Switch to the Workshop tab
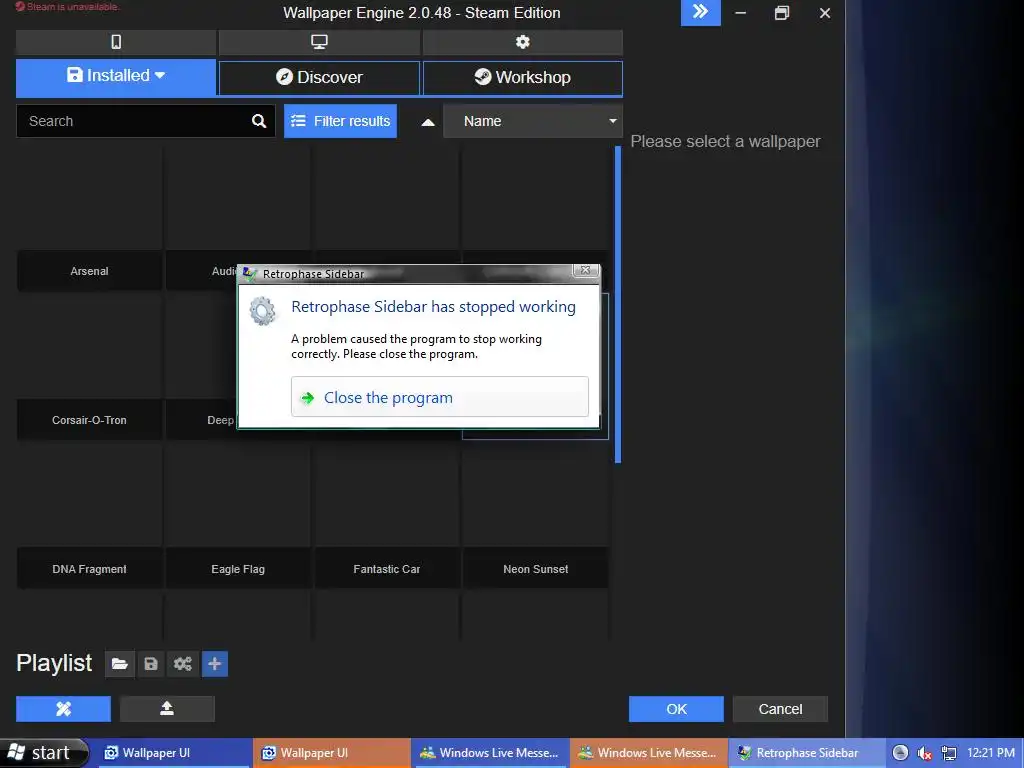 (x=522, y=77)
